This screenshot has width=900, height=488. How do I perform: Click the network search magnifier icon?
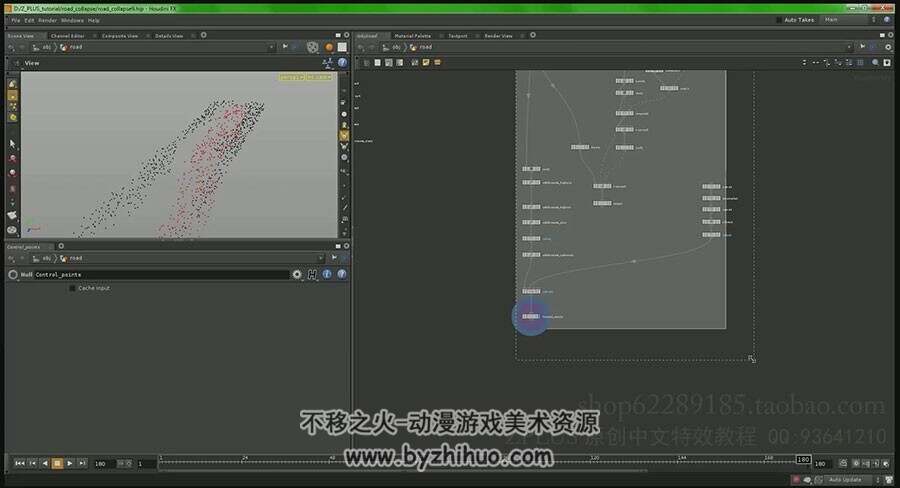click(875, 63)
